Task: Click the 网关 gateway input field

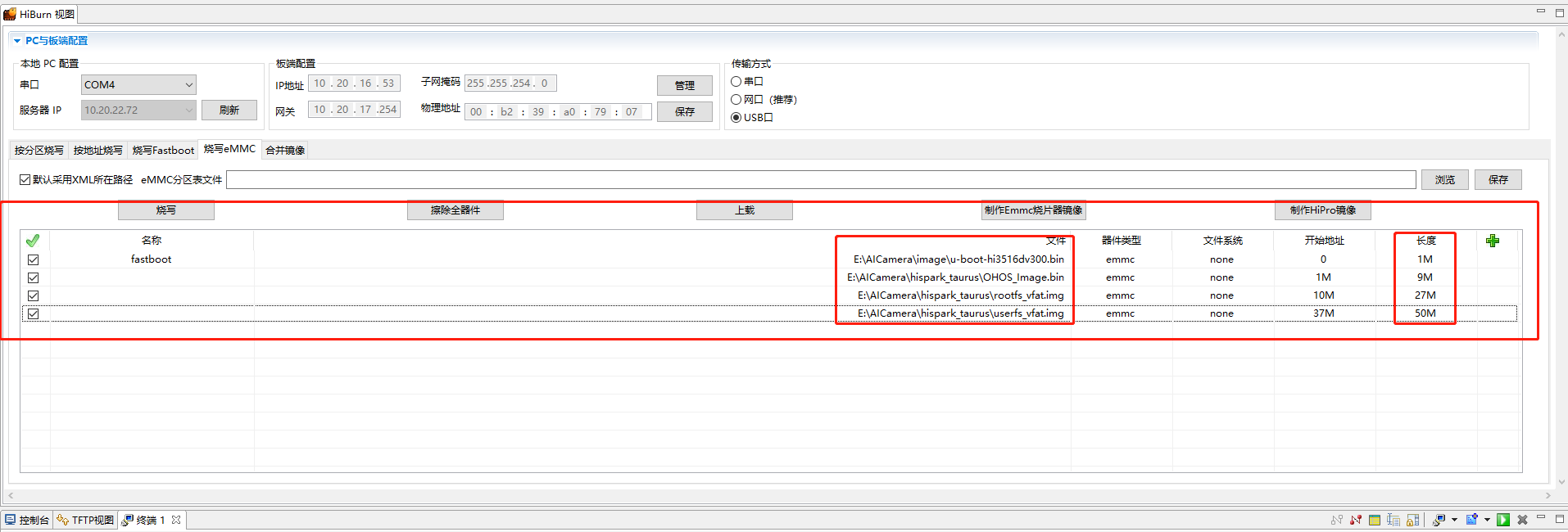Action: coord(355,109)
